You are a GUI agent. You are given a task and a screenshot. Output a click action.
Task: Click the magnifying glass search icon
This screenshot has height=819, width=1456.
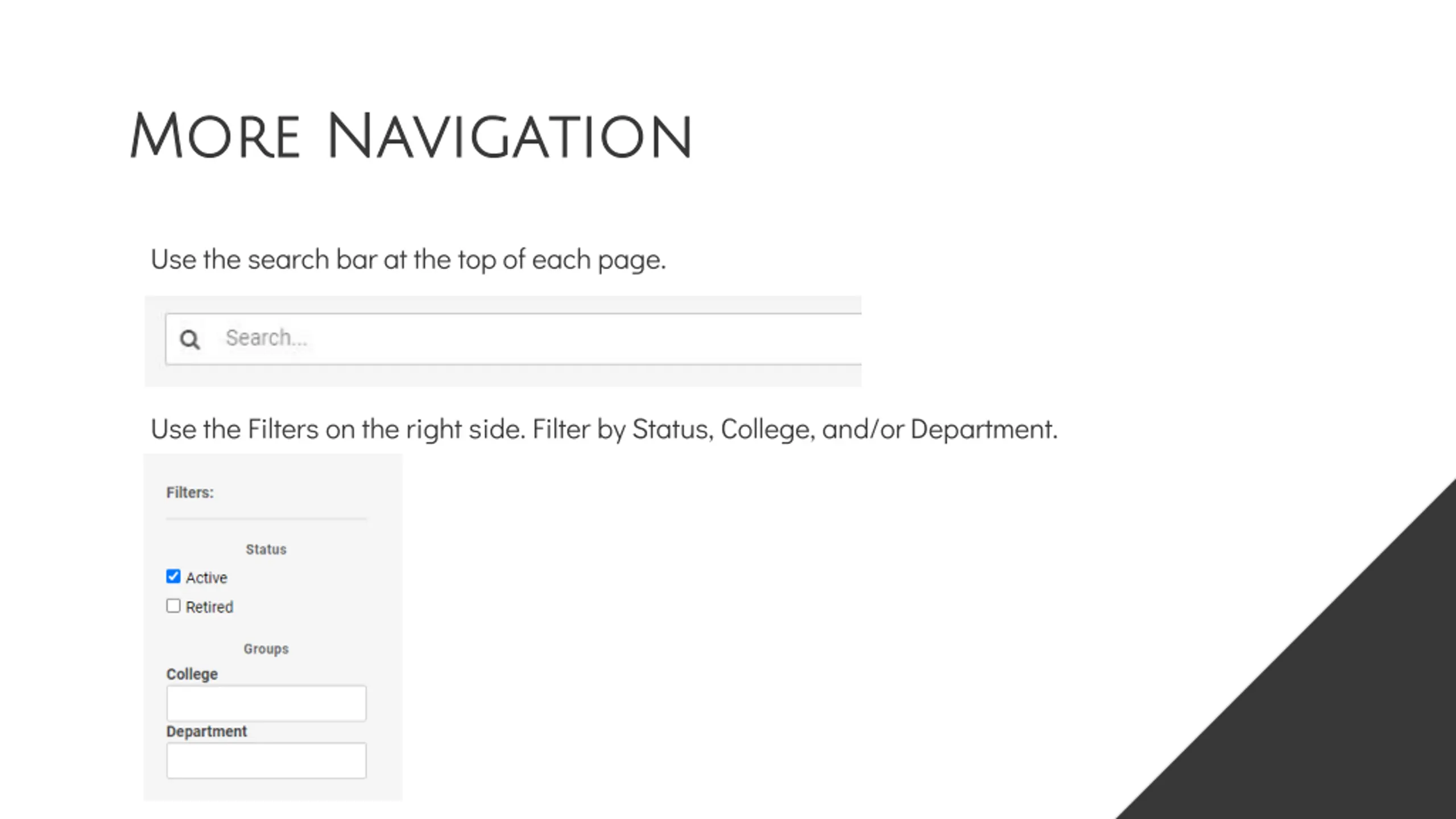(190, 339)
